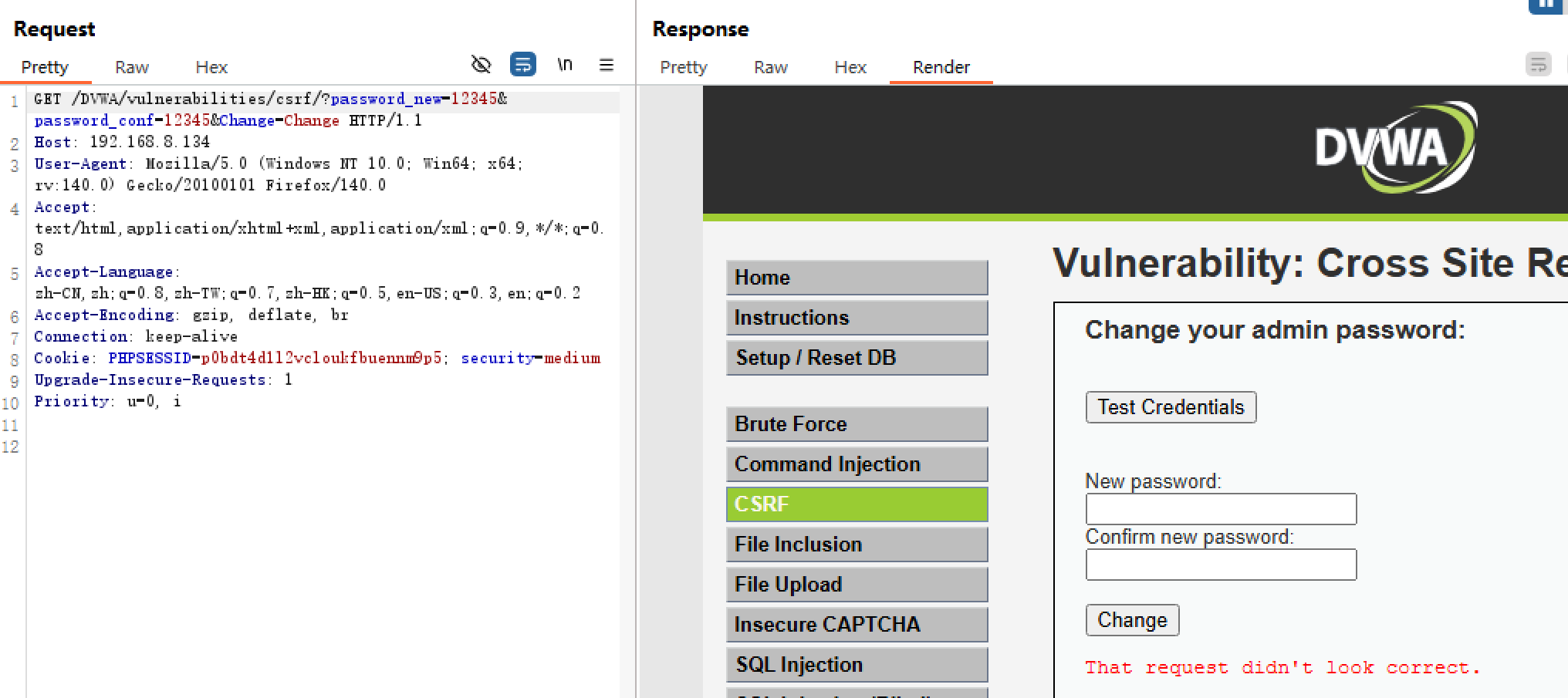Toggle hide non-printable characters icon in Request
This screenshot has width=1568, height=698.
[x=481, y=65]
